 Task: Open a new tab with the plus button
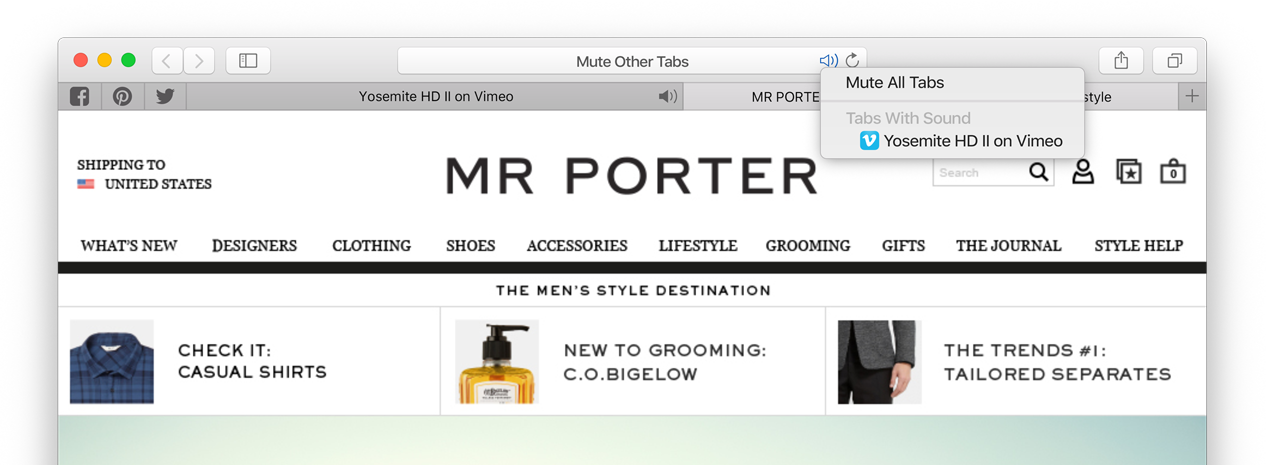click(x=1191, y=97)
